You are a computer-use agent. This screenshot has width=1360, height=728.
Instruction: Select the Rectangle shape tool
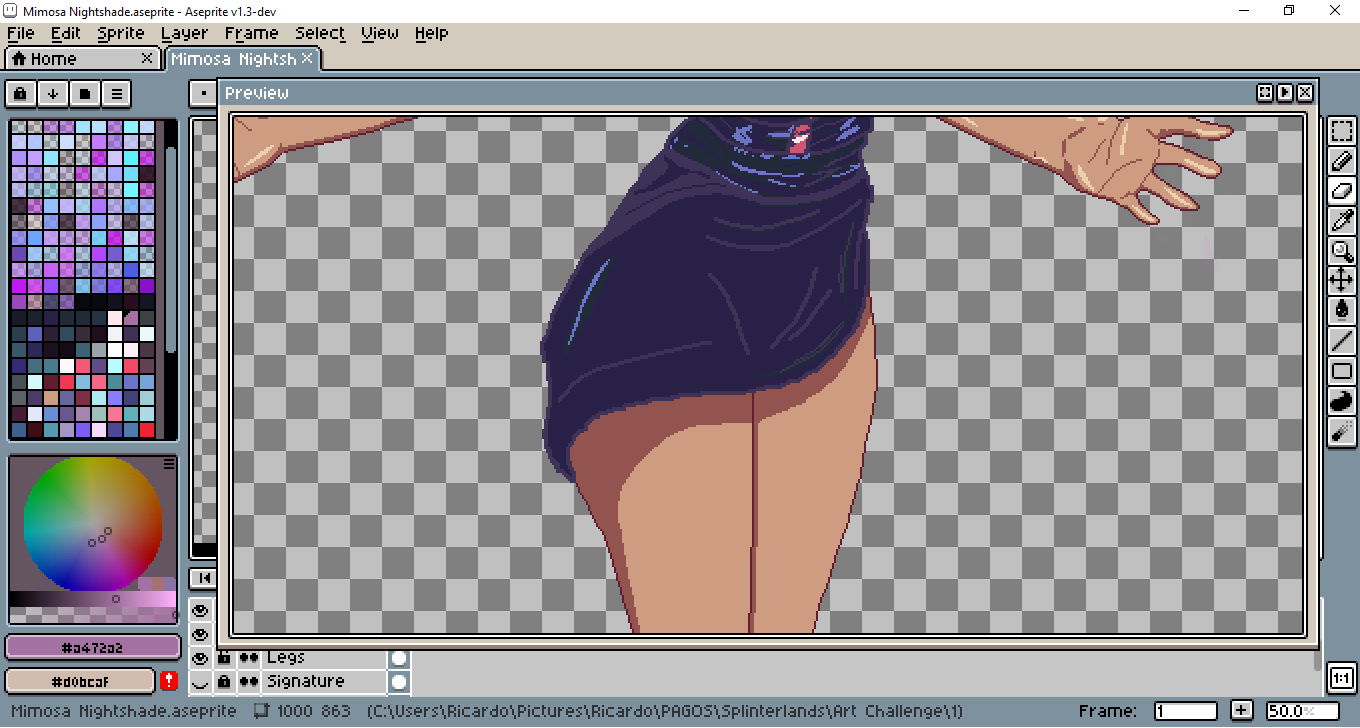tap(1342, 371)
